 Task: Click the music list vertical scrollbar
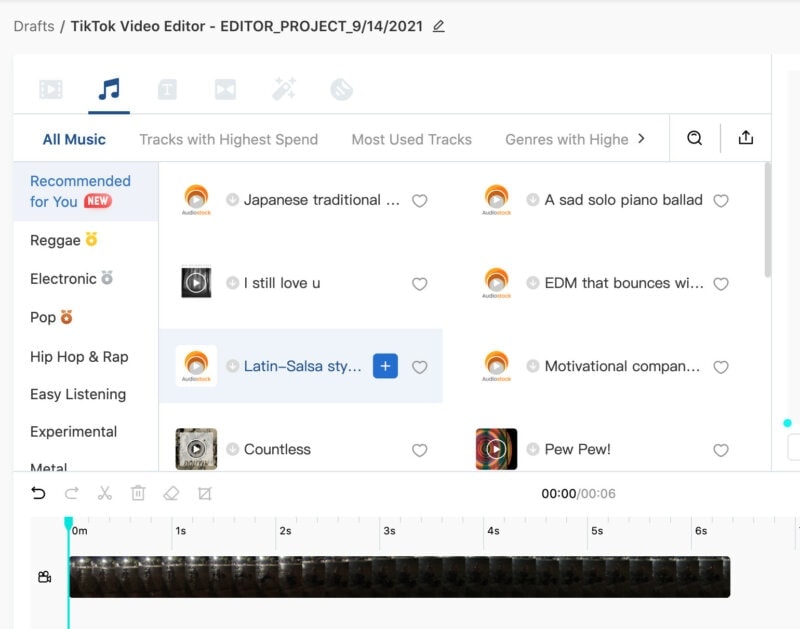tap(767, 219)
